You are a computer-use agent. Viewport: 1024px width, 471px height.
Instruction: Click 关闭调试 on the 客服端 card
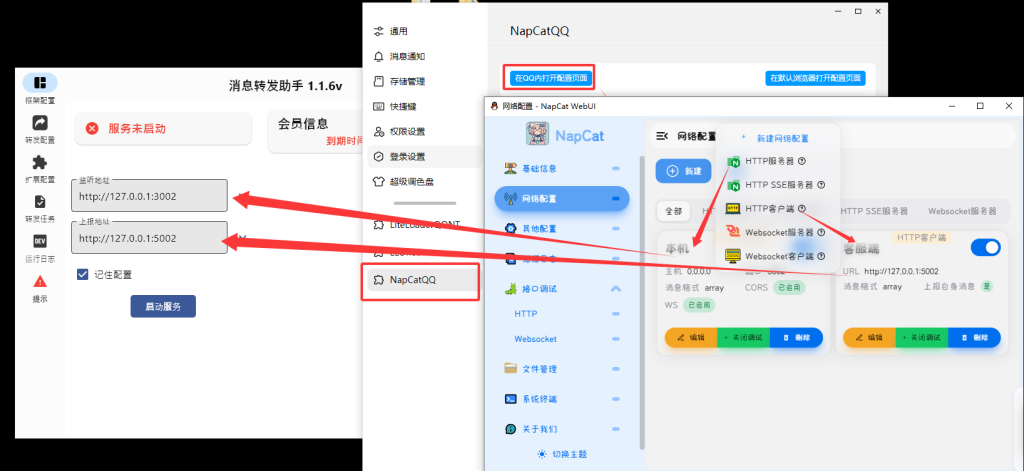922,338
